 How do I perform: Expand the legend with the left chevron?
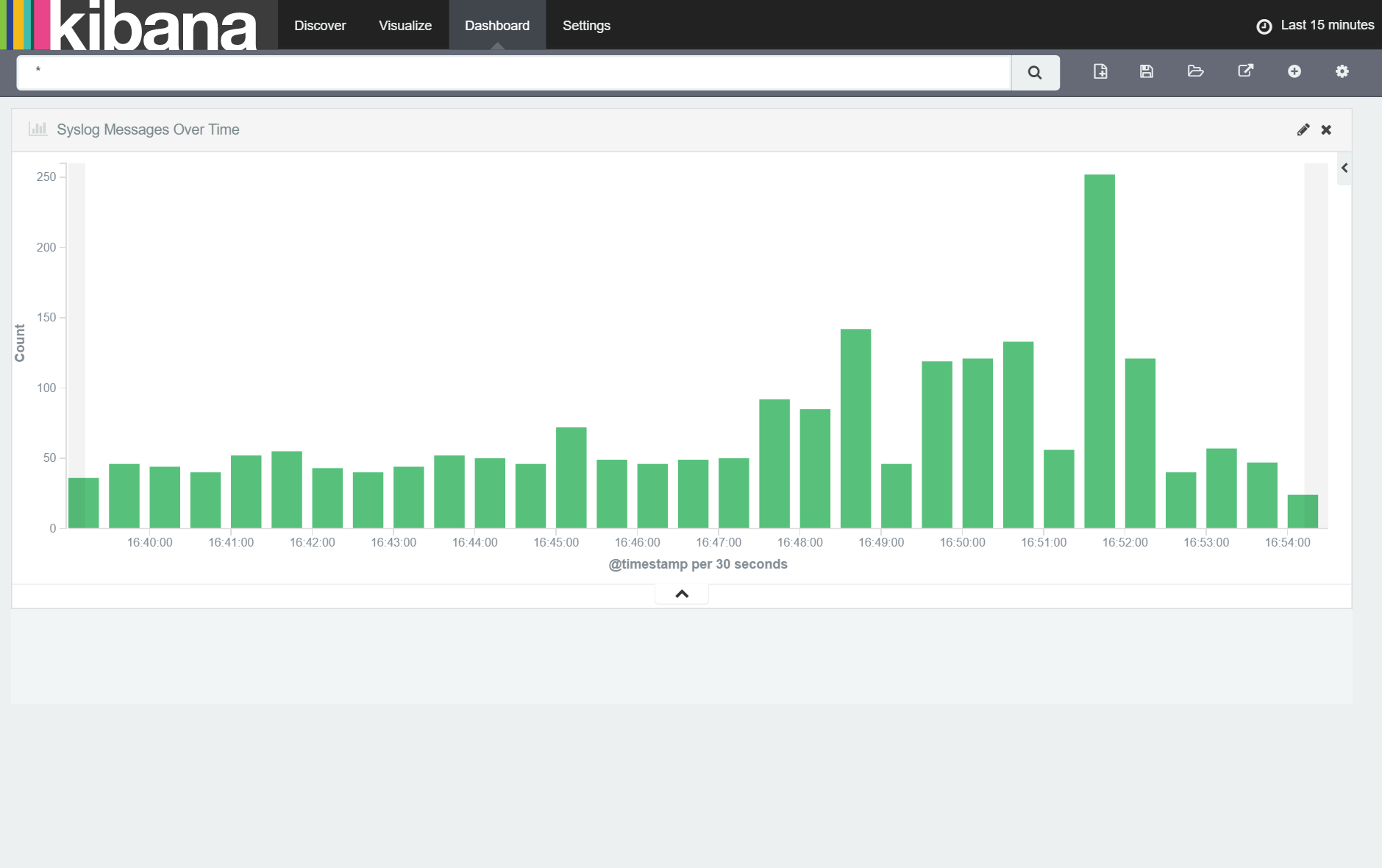tap(1344, 168)
